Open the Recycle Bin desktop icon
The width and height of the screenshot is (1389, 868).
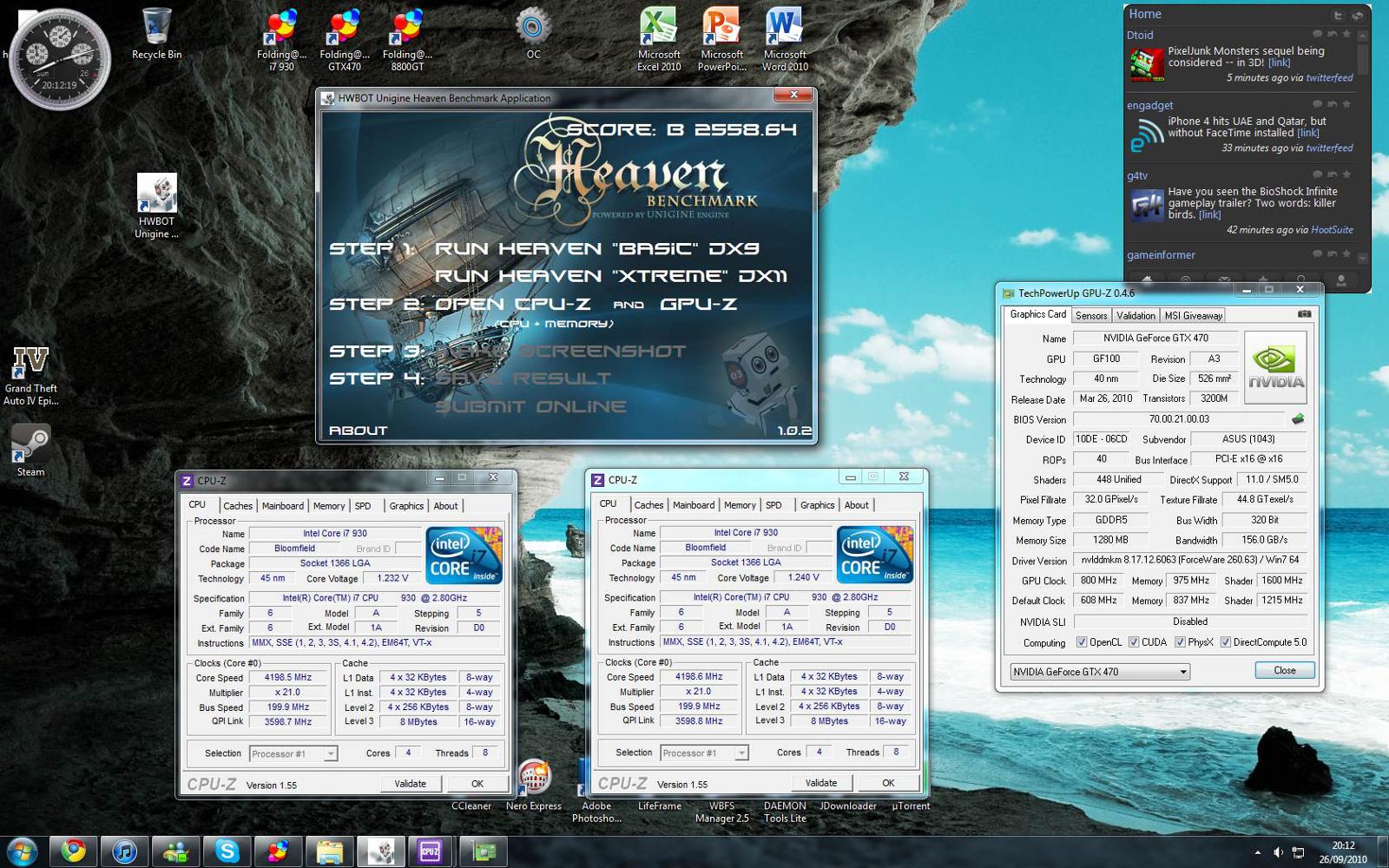point(156,34)
